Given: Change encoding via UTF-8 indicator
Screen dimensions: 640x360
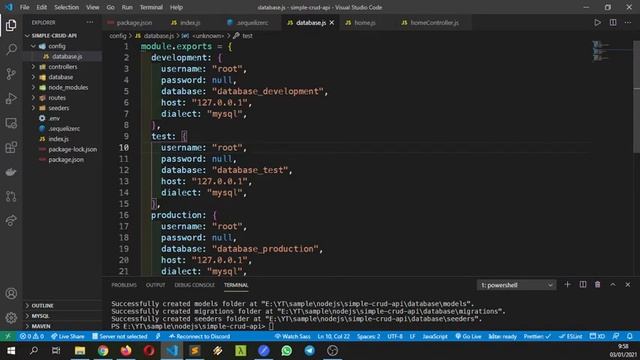Looking at the screenshot, I should point(395,336).
